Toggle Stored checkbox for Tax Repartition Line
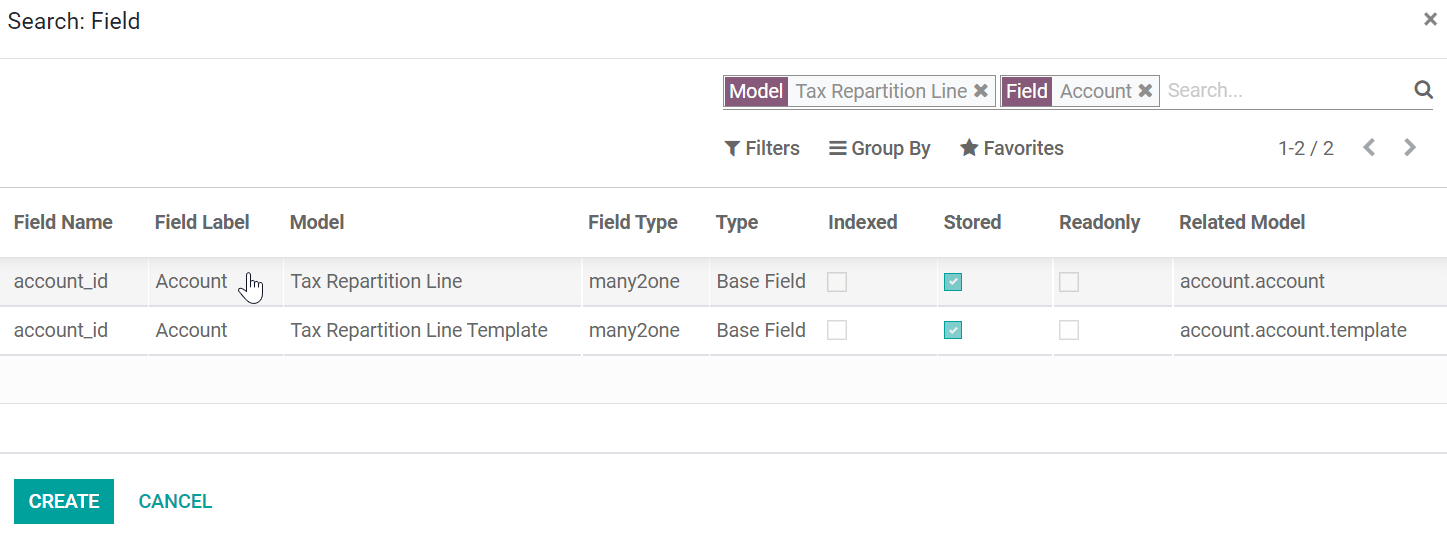This screenshot has width=1447, height=535. click(x=953, y=282)
